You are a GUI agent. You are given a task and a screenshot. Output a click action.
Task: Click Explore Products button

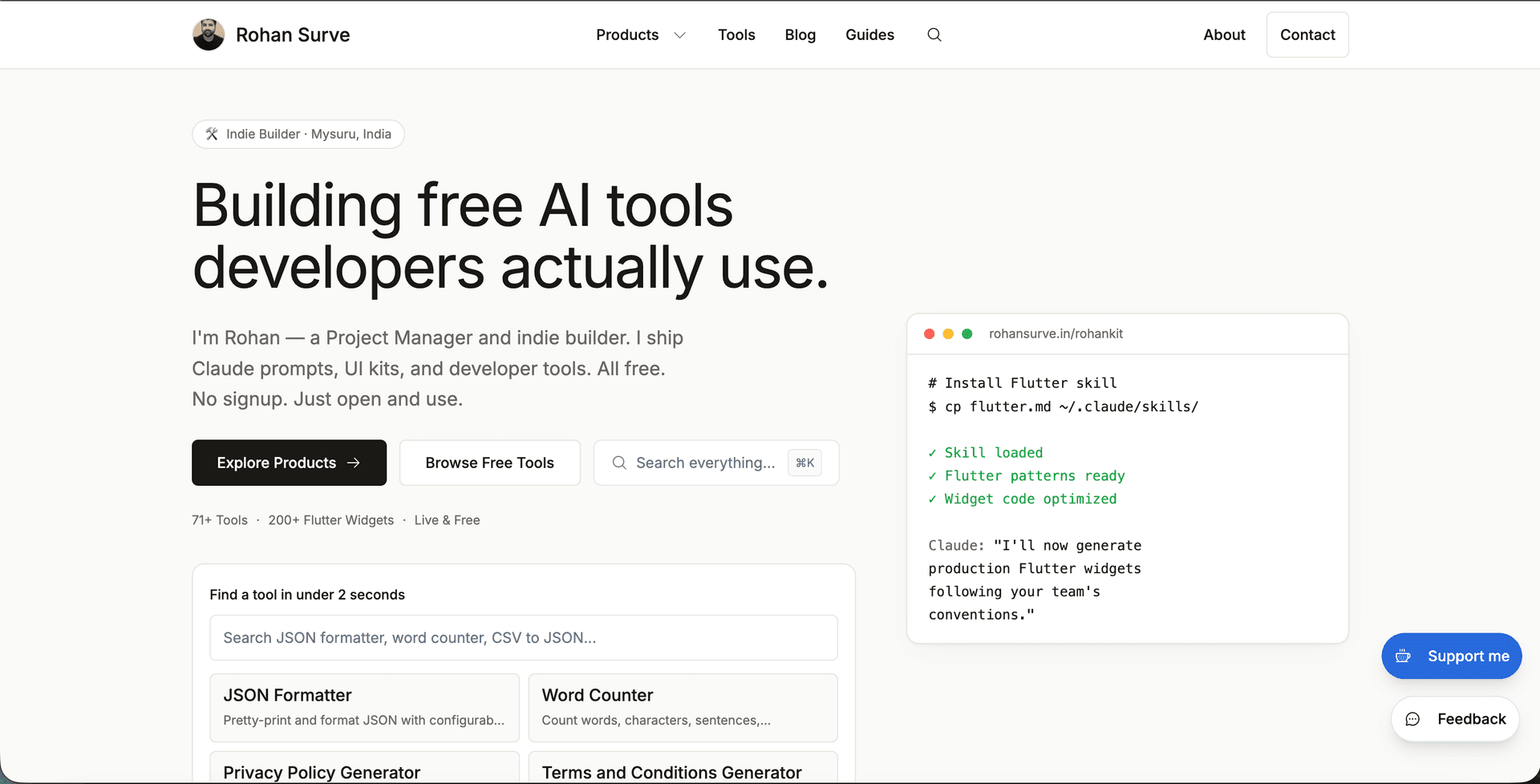pos(289,463)
